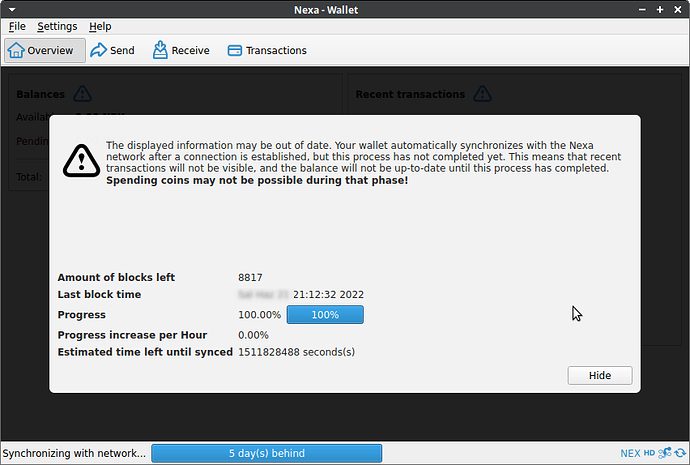Click the Recent transactions warning icon

(483, 94)
